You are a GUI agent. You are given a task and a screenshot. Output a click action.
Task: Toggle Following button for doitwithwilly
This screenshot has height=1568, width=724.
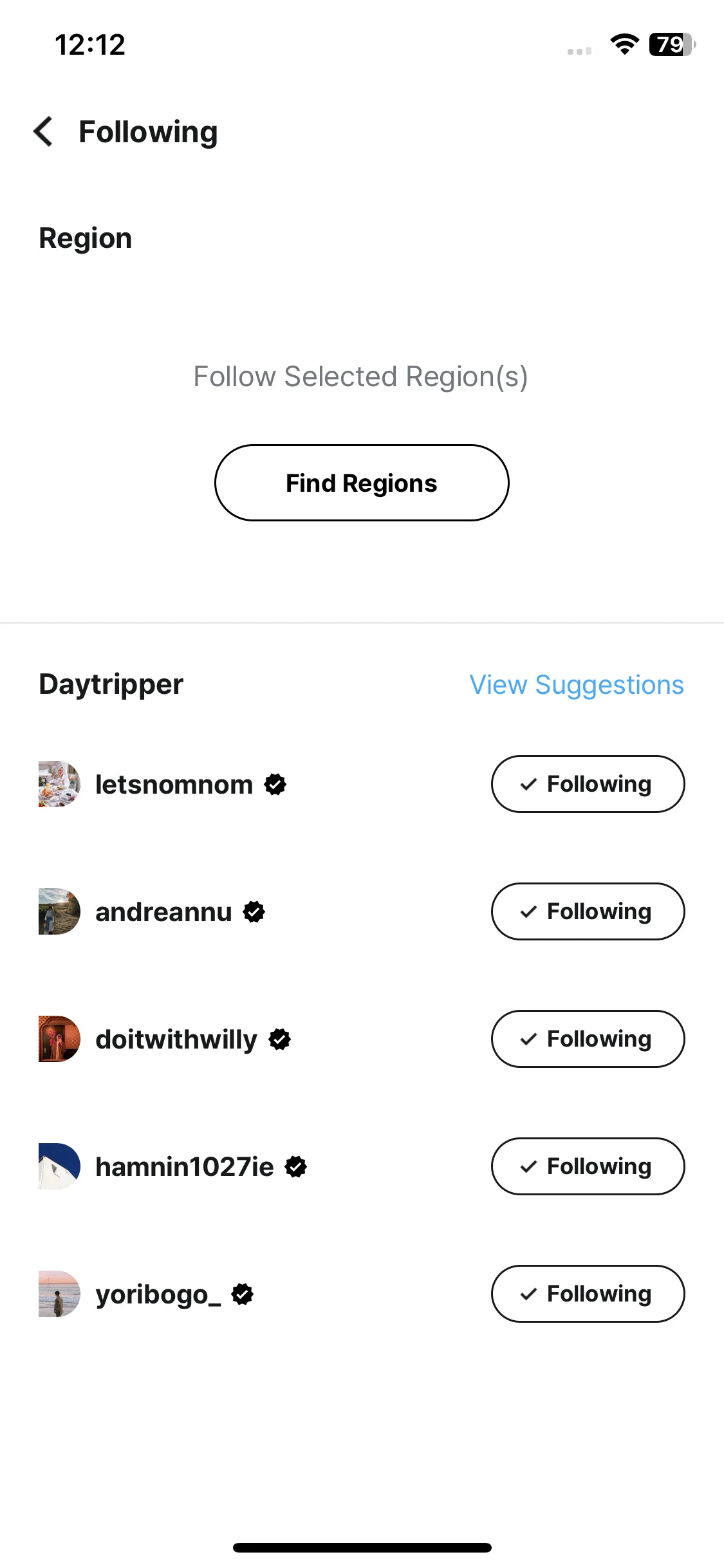588,1039
